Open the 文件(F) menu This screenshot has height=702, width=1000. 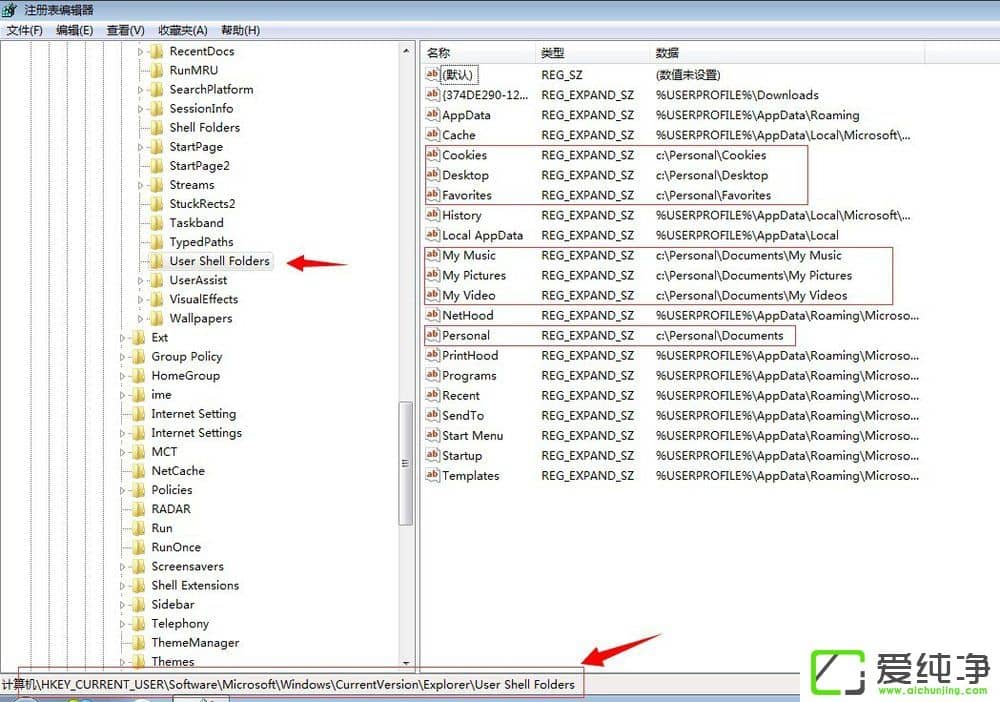[x=24, y=30]
